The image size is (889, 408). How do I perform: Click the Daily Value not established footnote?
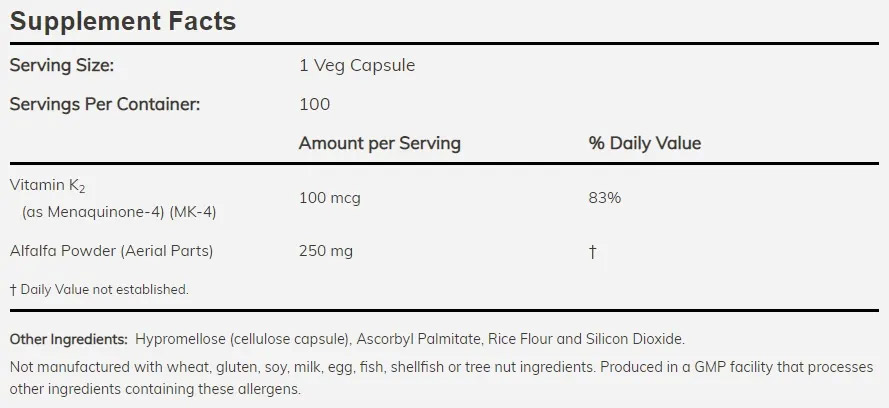[x=99, y=289]
